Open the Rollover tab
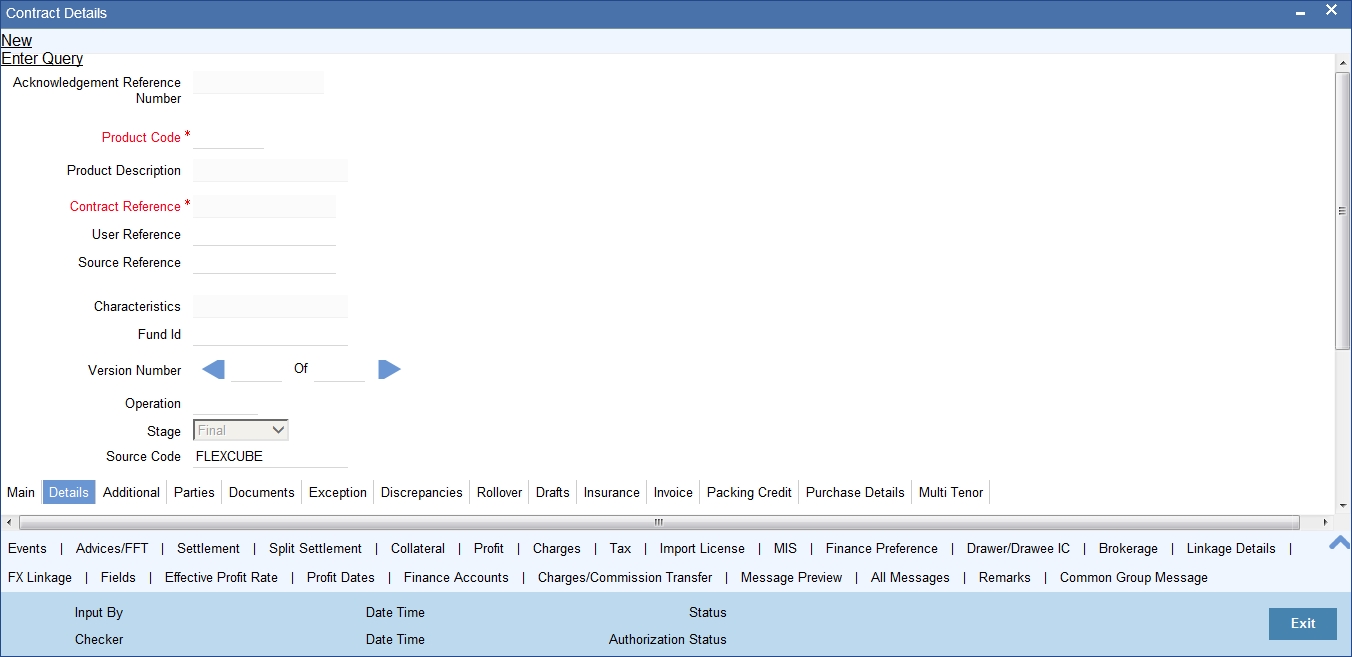The image size is (1352, 657). [x=499, y=492]
